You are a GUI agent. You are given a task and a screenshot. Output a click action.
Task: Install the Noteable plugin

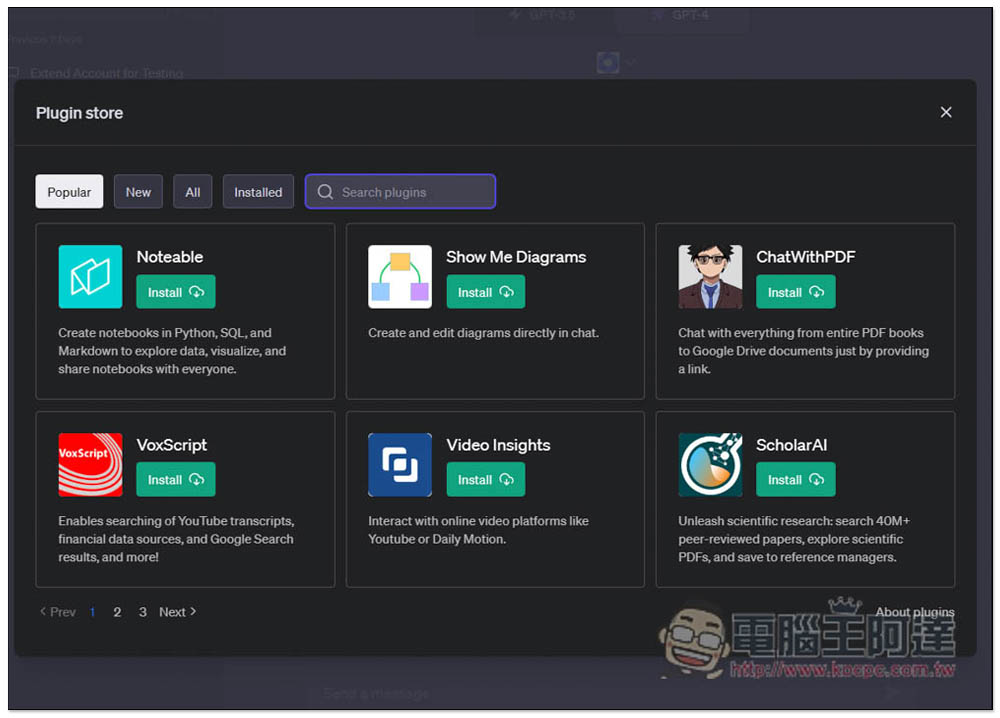click(x=175, y=292)
